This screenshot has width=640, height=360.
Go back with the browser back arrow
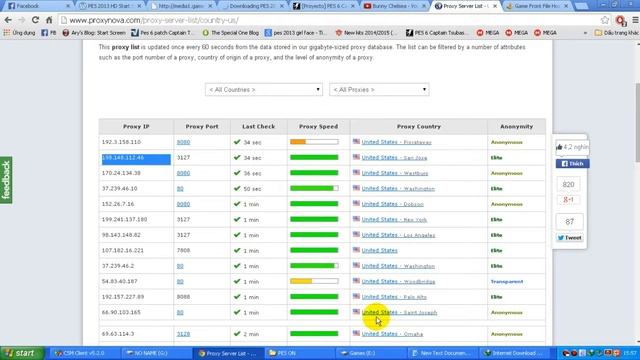[8, 20]
